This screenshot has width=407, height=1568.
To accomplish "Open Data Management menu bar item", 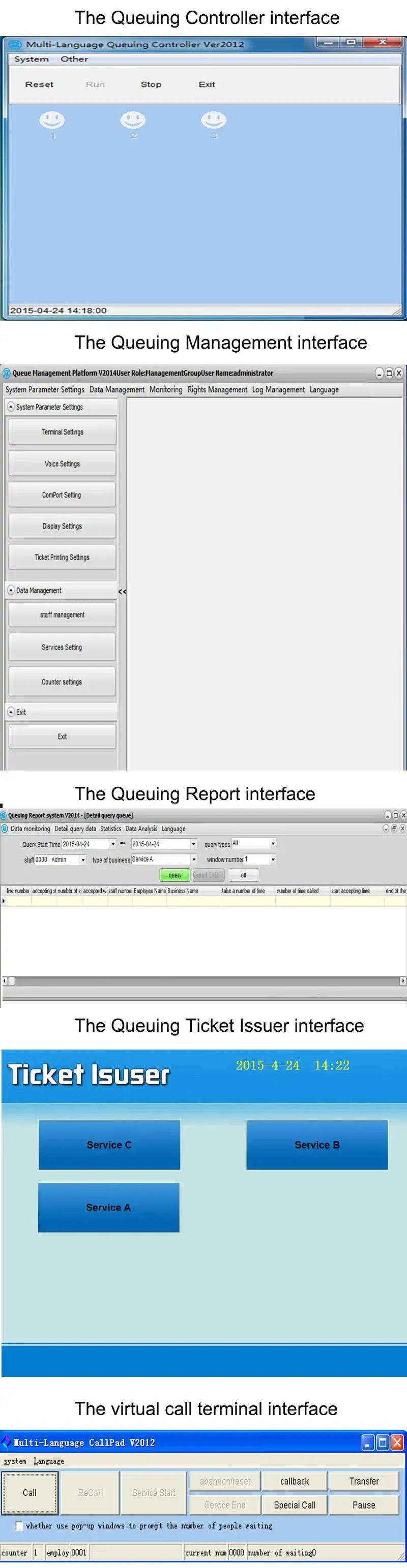I will point(117,389).
